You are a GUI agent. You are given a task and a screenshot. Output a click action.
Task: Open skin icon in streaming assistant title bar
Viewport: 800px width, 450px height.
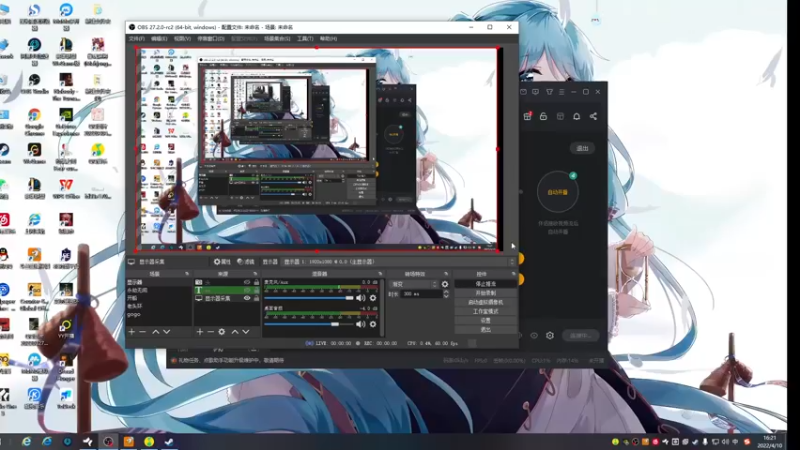(549, 92)
